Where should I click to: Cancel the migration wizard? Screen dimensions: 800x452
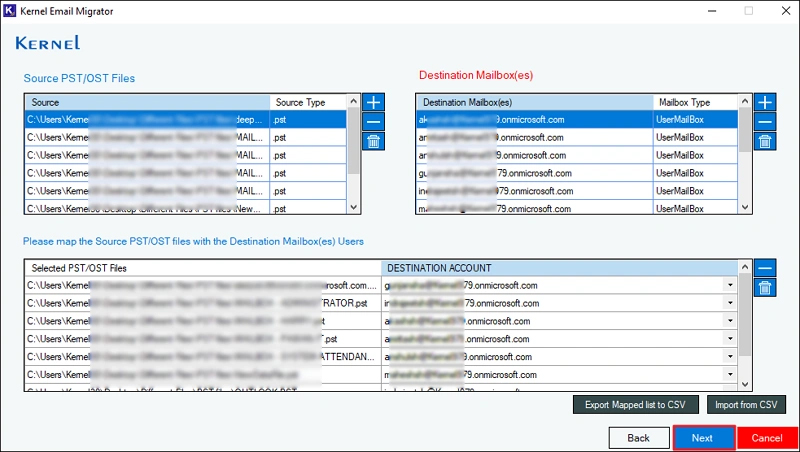[x=767, y=438]
